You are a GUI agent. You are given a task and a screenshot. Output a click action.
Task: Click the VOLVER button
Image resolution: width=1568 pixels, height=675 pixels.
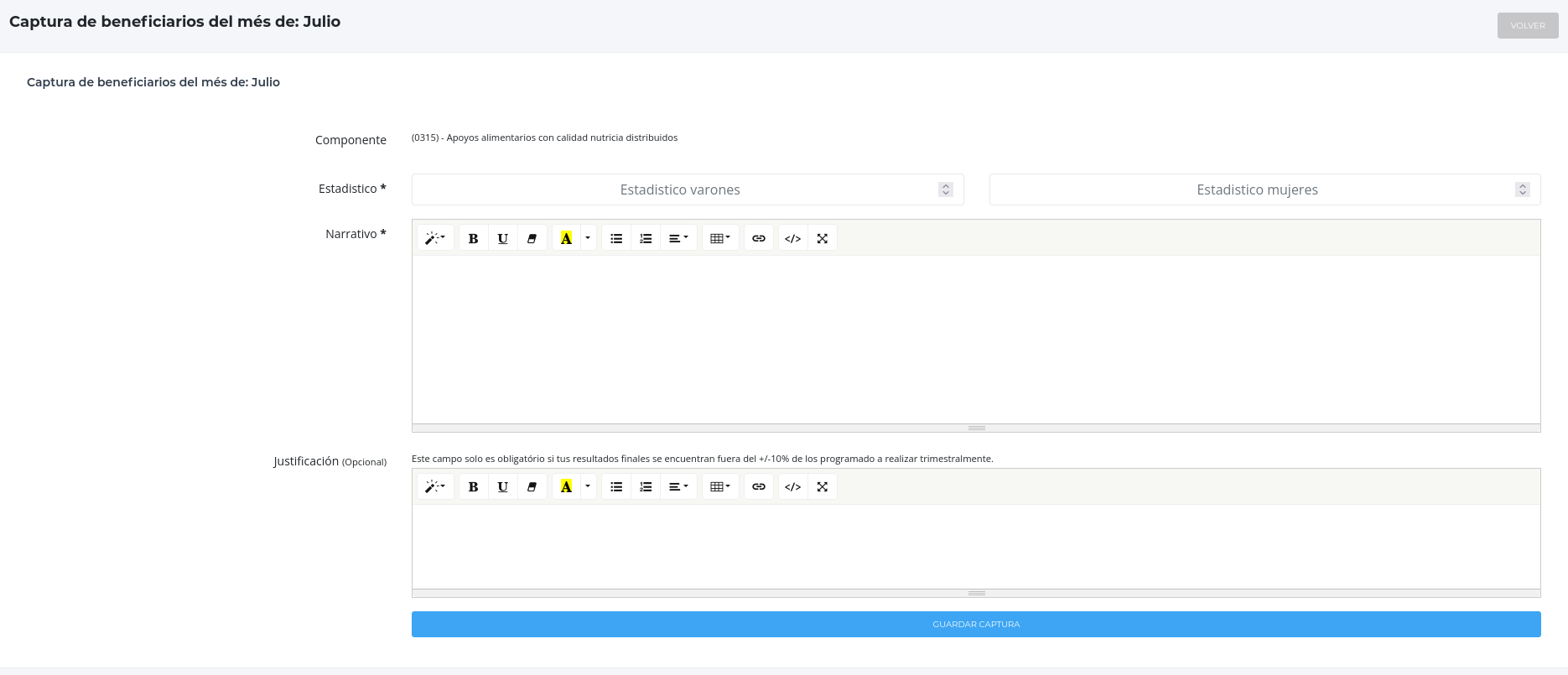1528,26
